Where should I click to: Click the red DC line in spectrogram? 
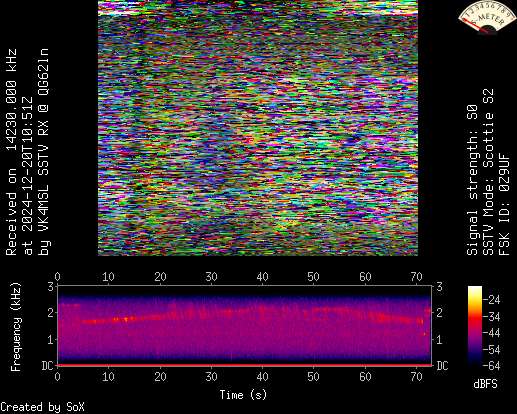point(245,365)
